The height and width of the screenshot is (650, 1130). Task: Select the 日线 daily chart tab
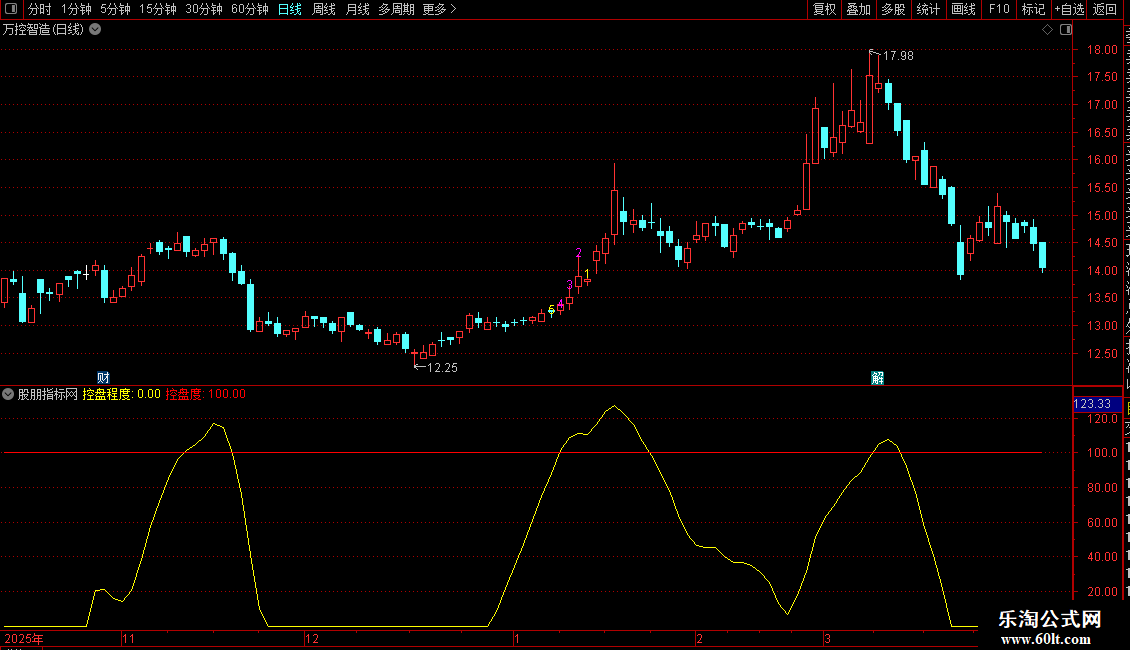click(x=290, y=9)
